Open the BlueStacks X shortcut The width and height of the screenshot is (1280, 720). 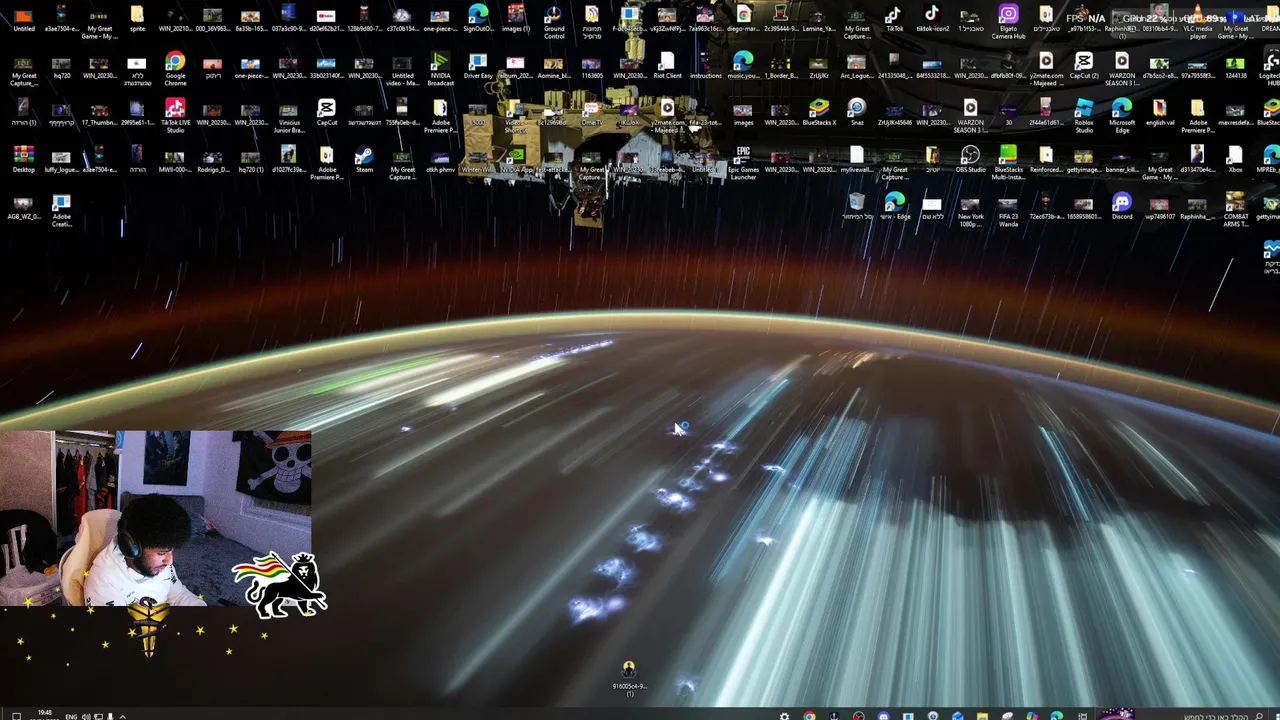pyautogui.click(x=819, y=113)
